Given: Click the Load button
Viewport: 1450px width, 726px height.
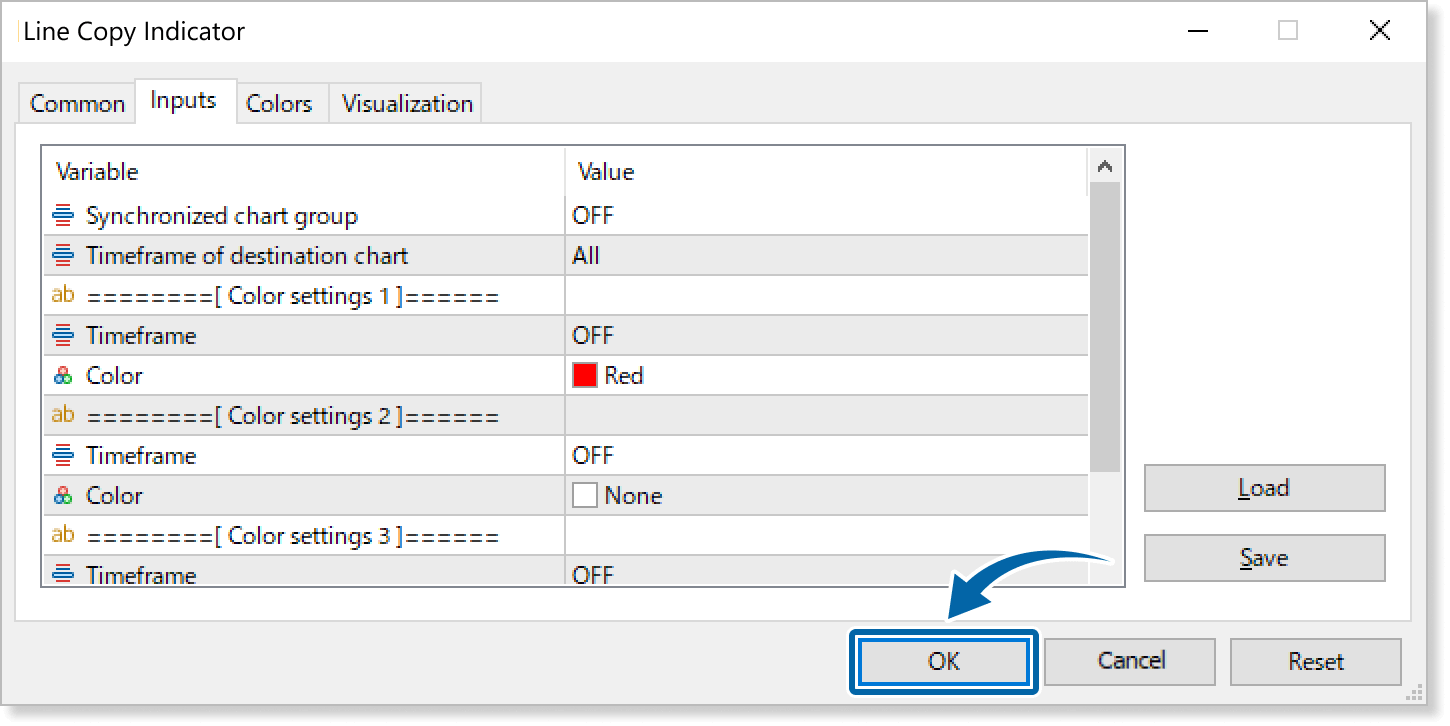Looking at the screenshot, I should tap(1264, 488).
